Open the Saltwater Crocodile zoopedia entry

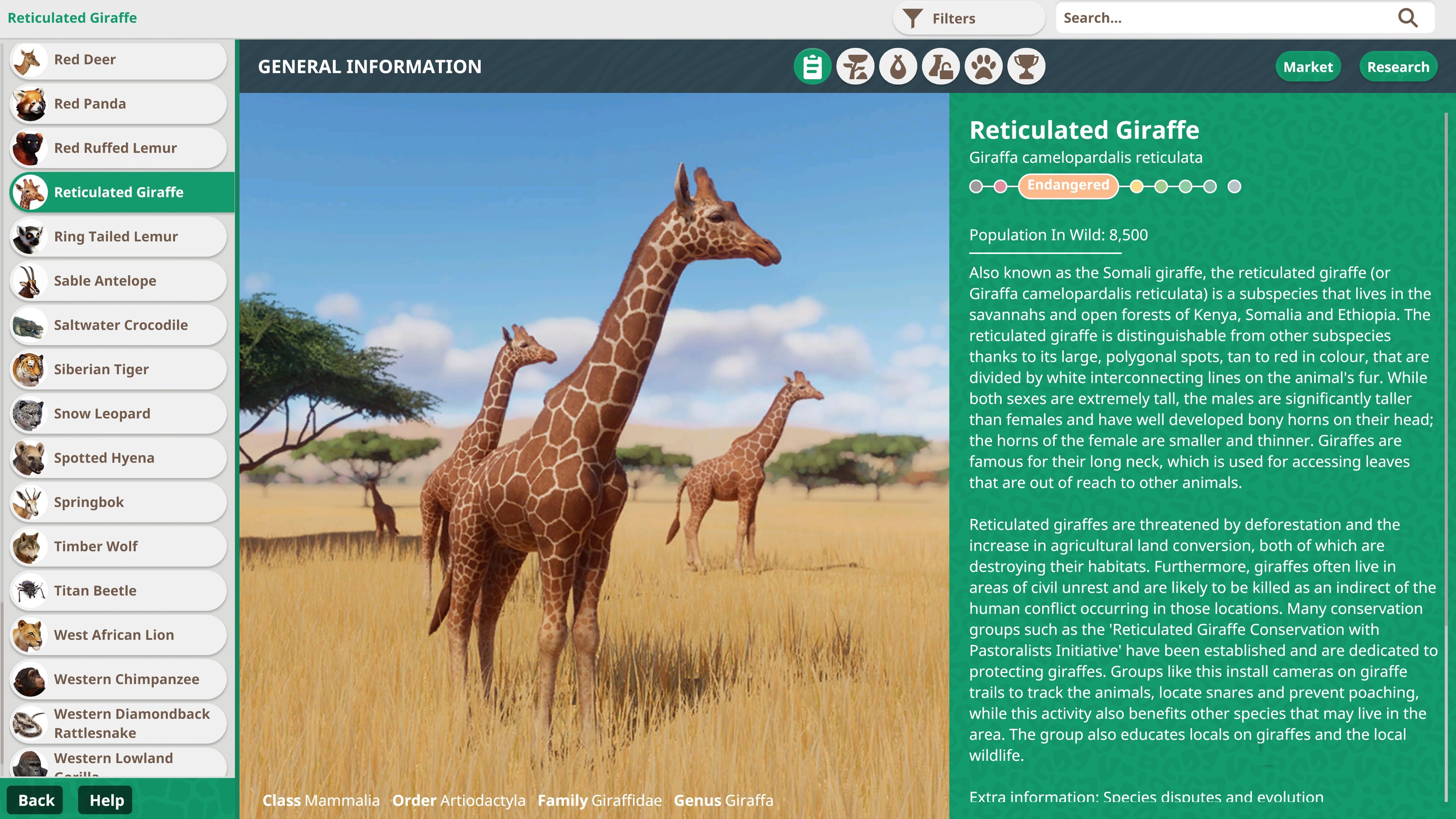[117, 325]
